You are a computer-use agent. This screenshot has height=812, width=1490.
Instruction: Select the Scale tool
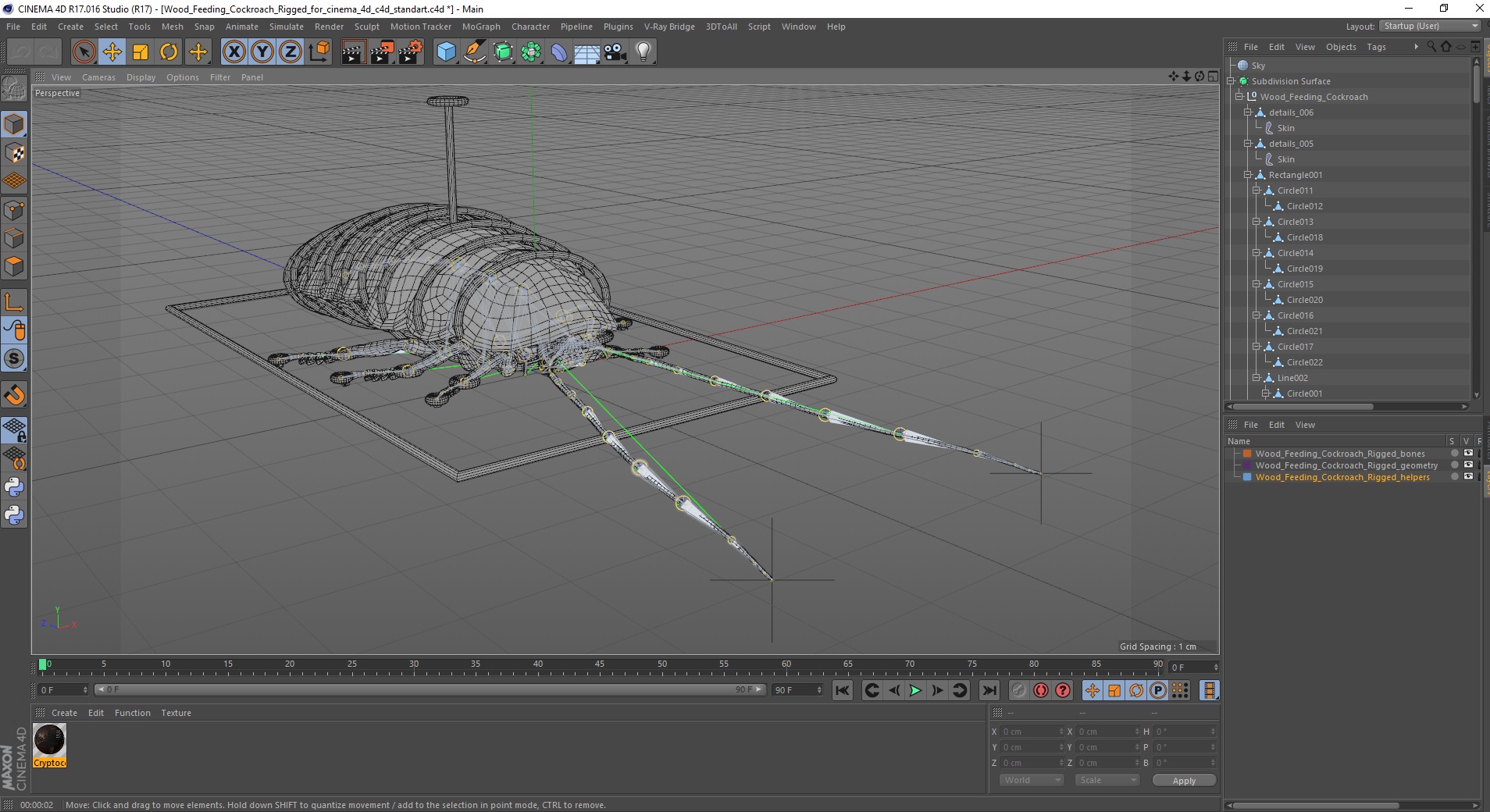141,52
